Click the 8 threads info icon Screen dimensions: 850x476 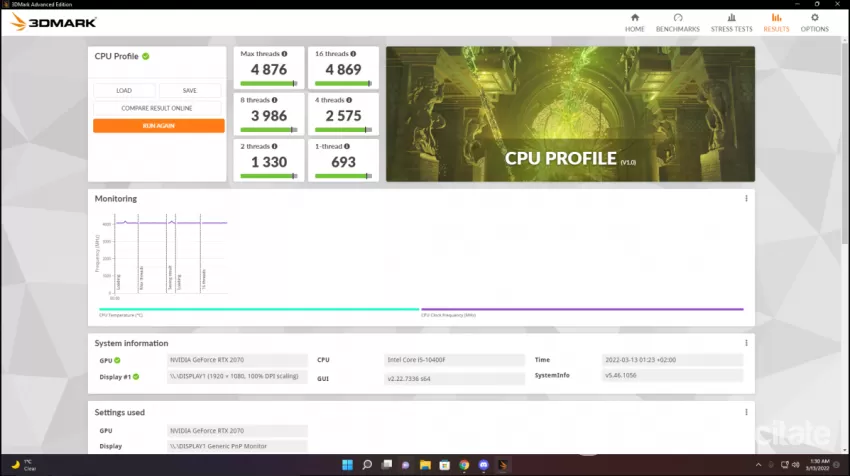[274, 100]
